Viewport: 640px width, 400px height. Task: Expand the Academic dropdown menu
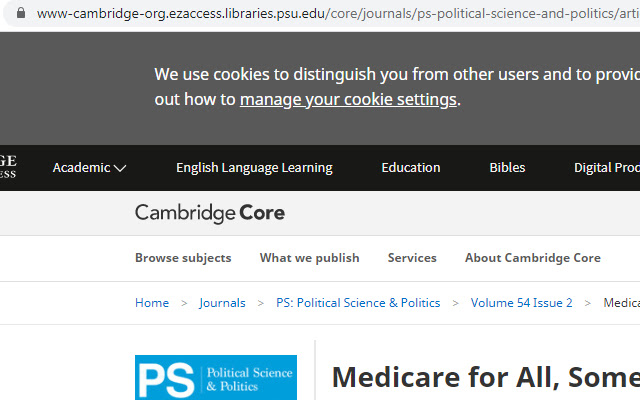click(x=89, y=168)
